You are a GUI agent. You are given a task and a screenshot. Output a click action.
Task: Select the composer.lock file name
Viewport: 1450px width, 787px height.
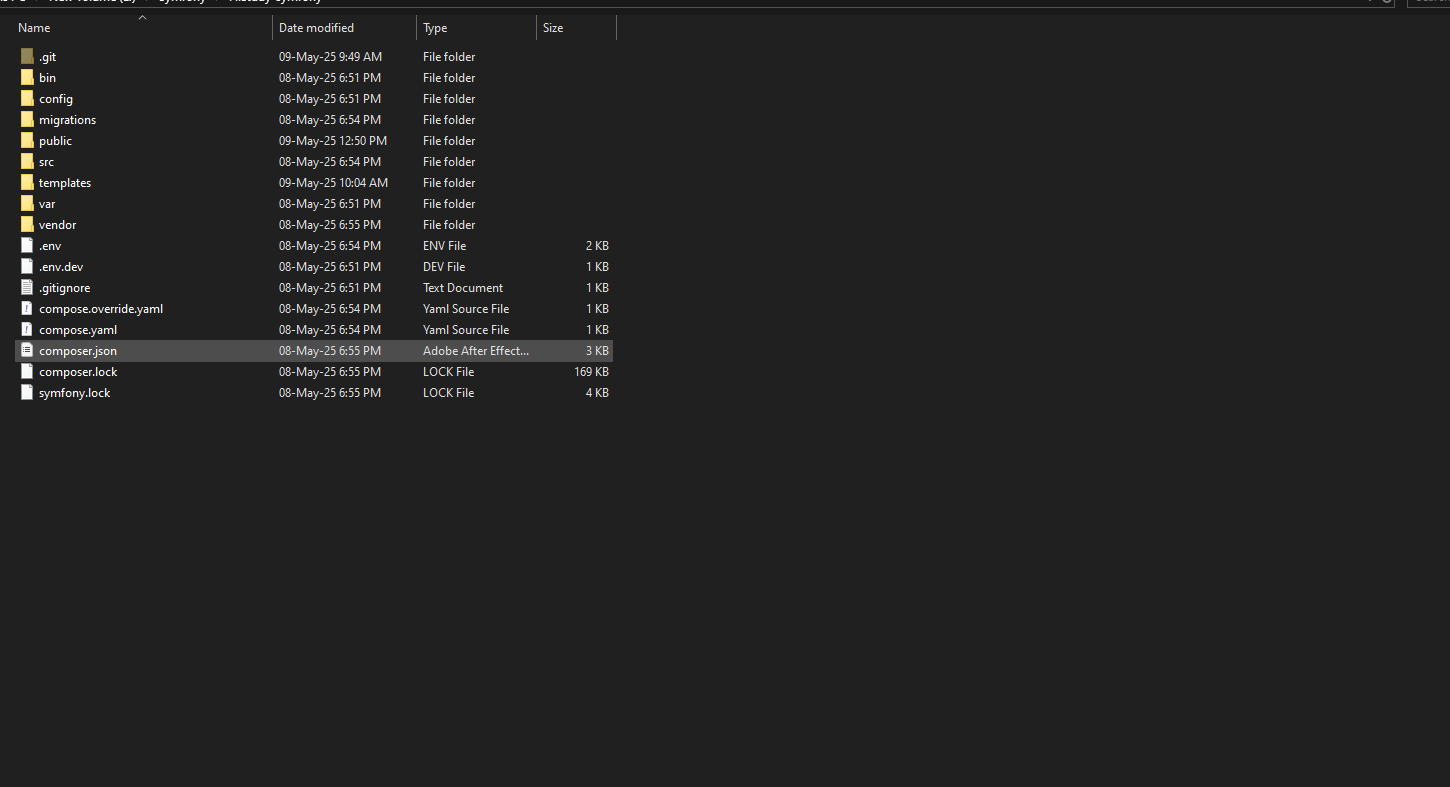78,372
